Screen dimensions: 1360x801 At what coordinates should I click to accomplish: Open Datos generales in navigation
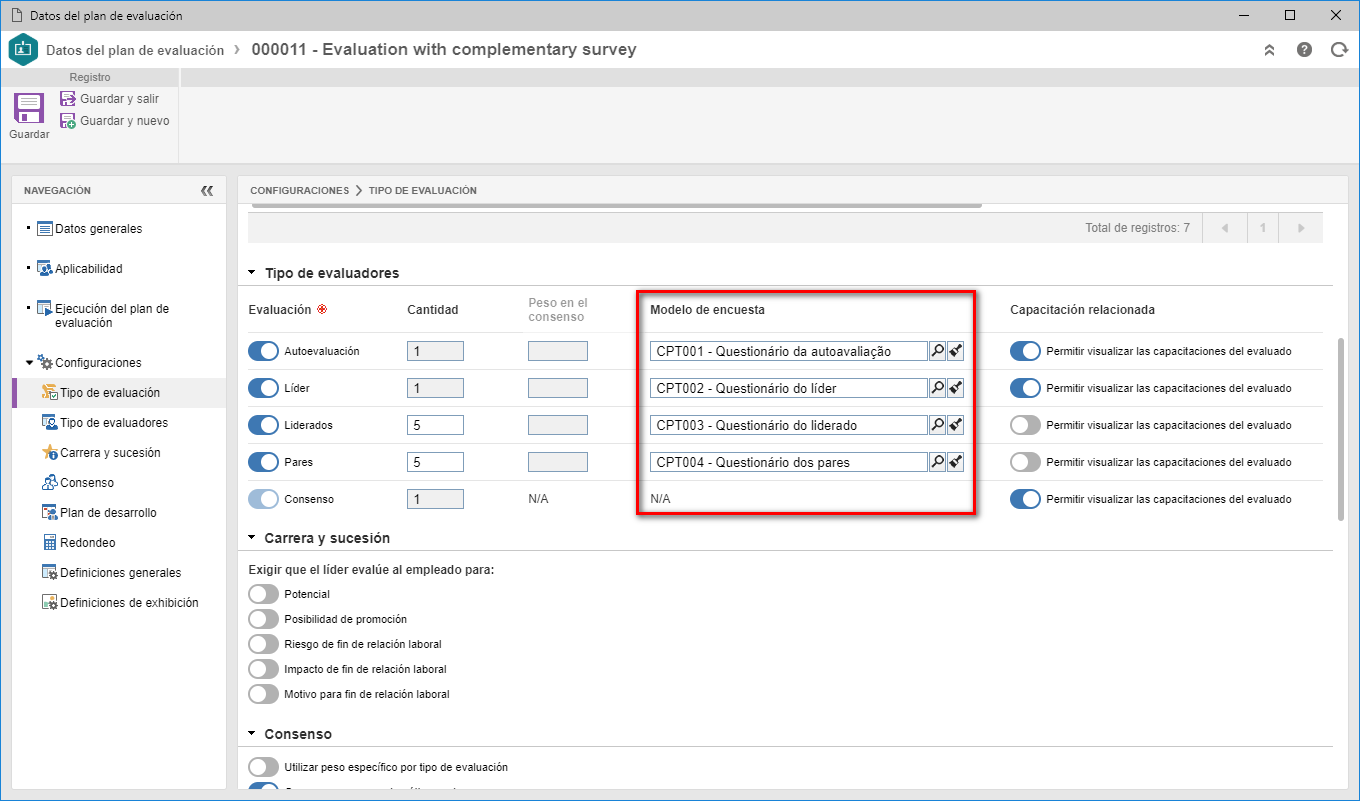[89, 229]
